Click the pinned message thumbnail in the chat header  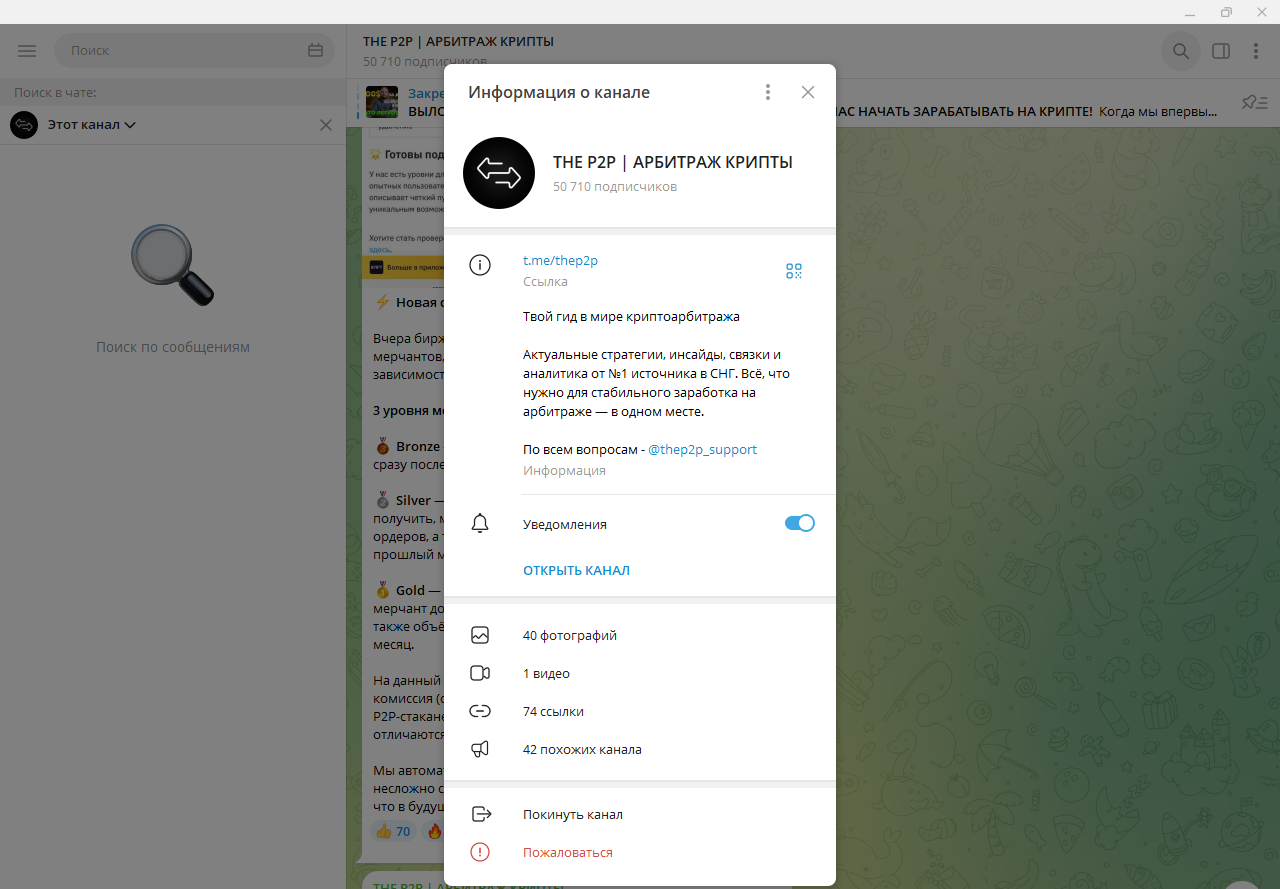[382, 102]
